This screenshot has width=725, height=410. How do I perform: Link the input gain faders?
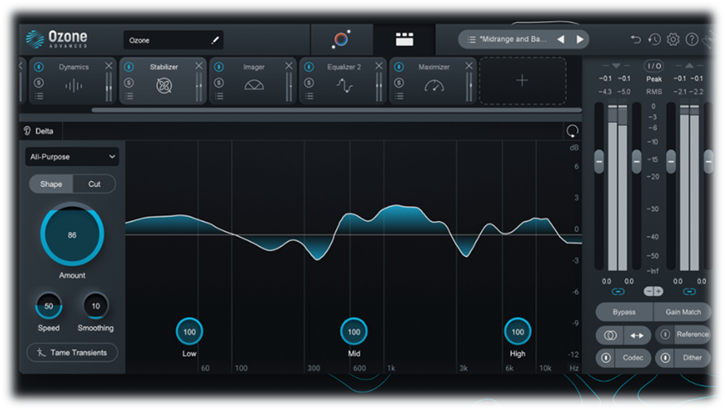tap(618, 292)
